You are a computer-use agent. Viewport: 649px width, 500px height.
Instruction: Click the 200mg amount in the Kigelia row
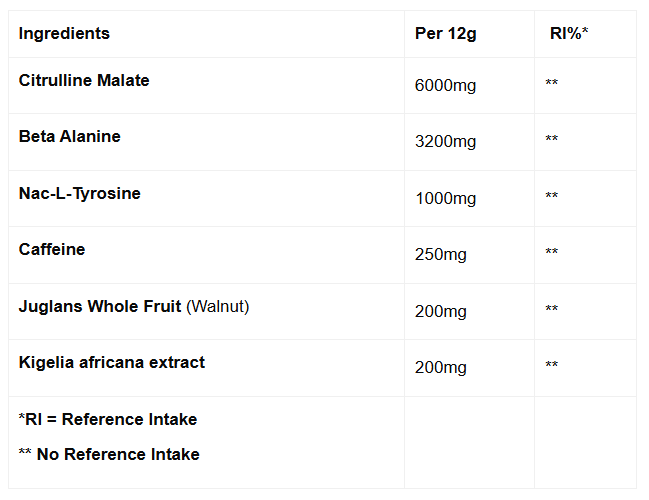[441, 368]
